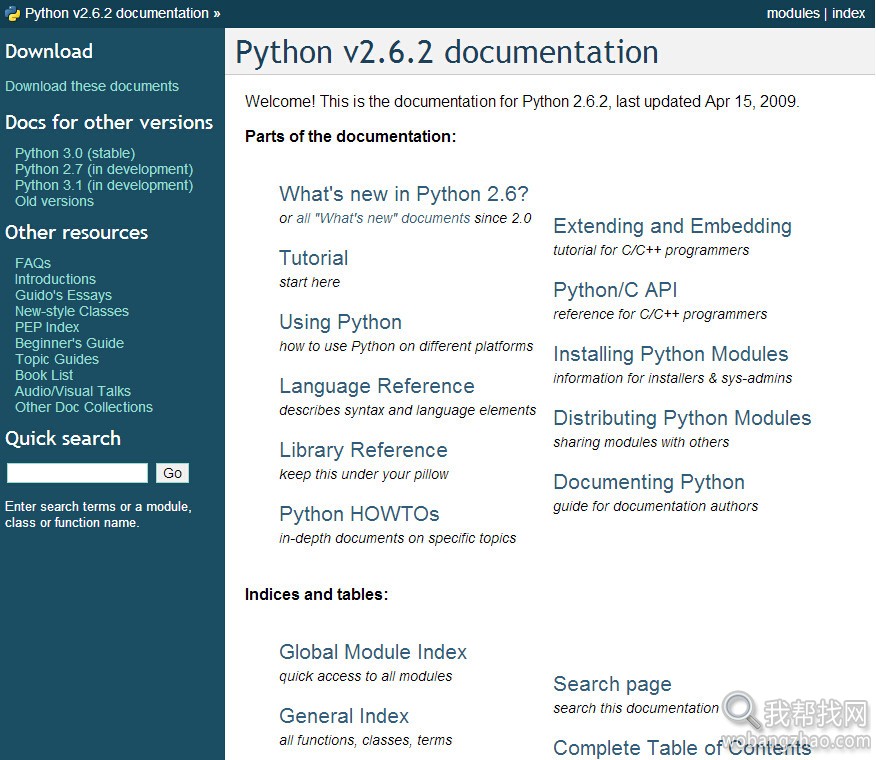Viewport: 876px width, 760px height.
Task: Open Language Reference
Action: point(377,386)
